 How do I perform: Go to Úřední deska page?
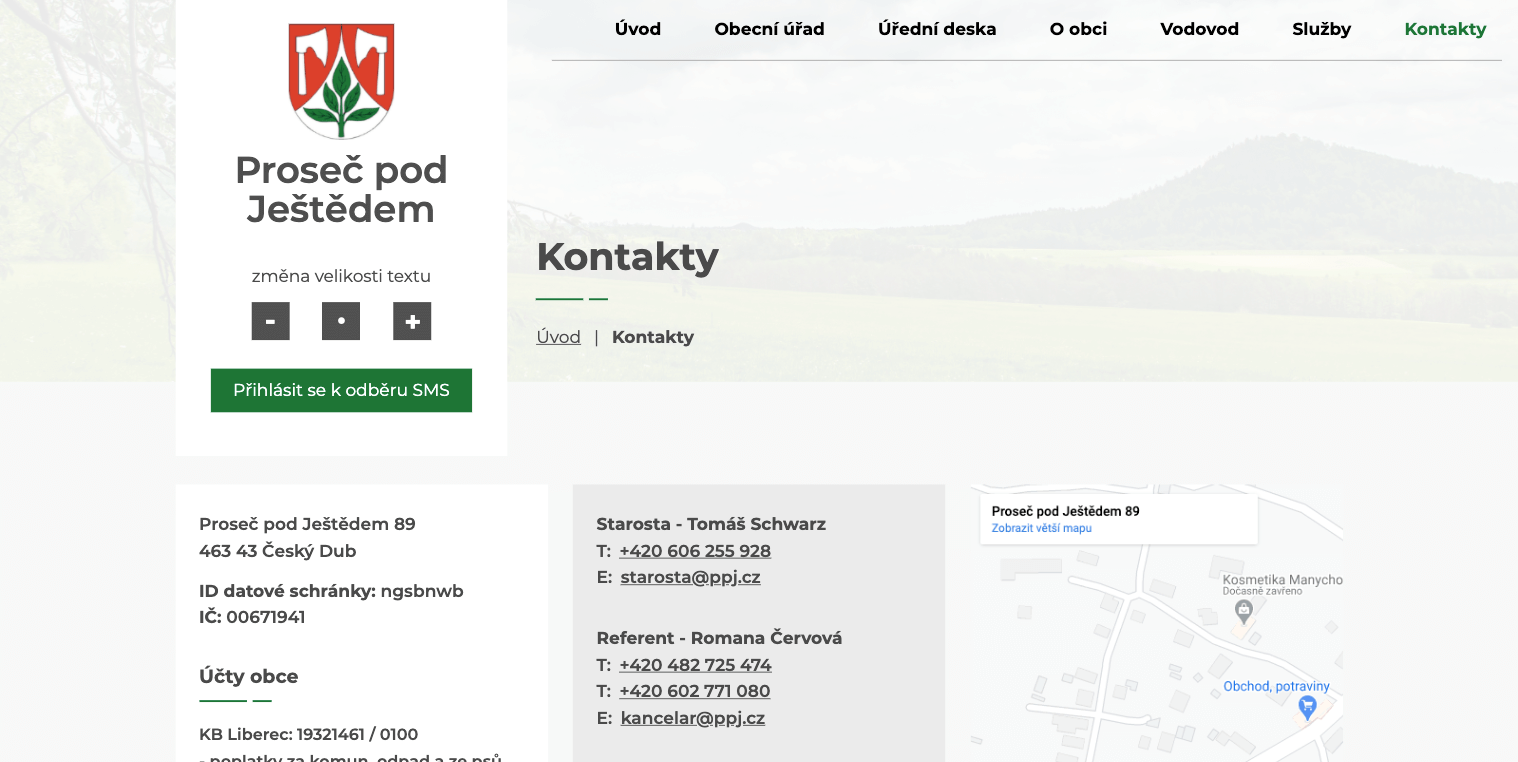click(x=936, y=29)
